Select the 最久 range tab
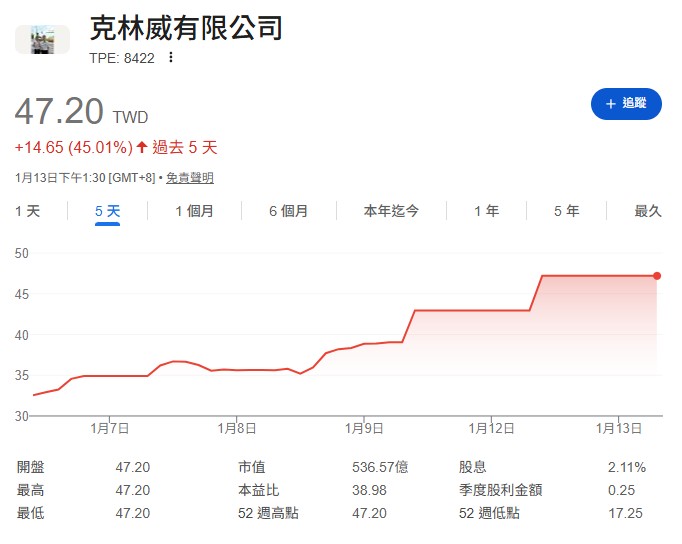The width and height of the screenshot is (682, 544). click(x=648, y=211)
